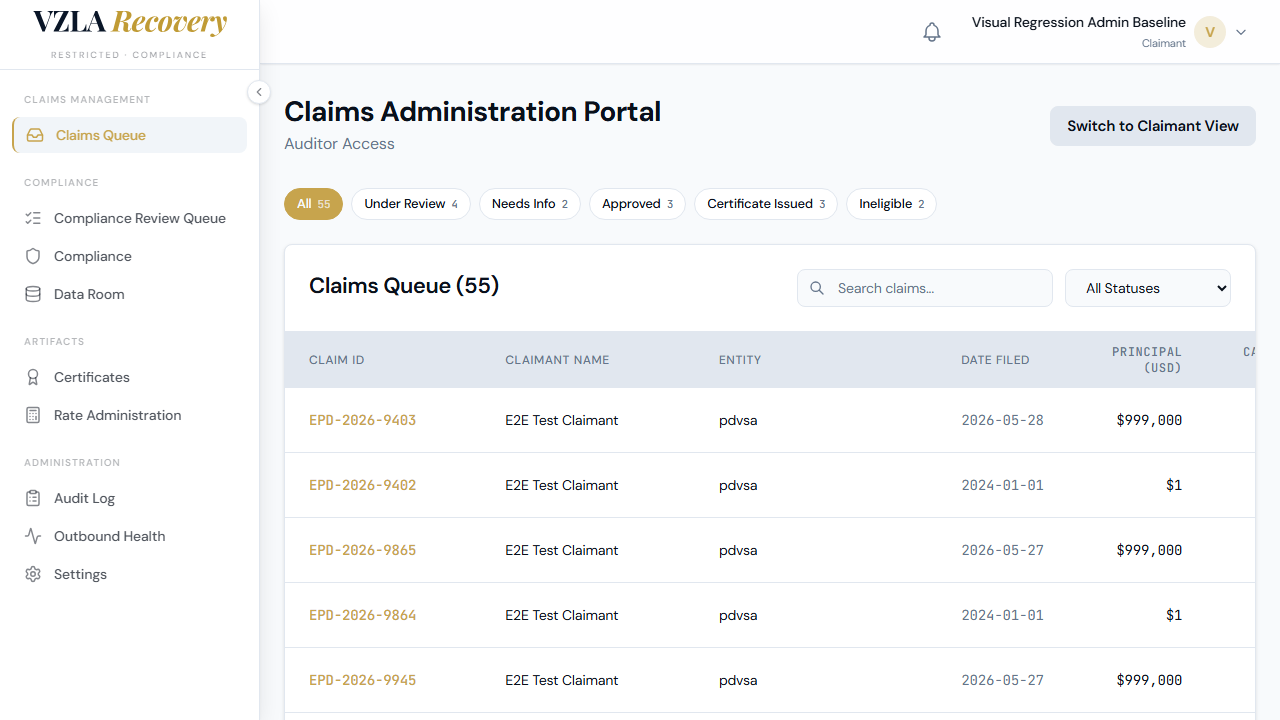Click the Rate Administration calculator icon
Image resolution: width=1280 pixels, height=720 pixels.
[33, 415]
